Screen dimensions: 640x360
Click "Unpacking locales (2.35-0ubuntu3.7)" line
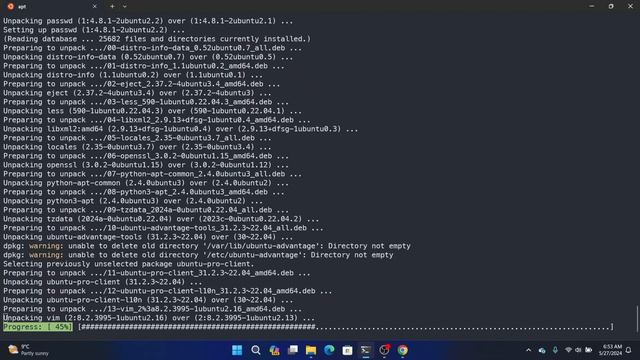[x=137, y=147]
